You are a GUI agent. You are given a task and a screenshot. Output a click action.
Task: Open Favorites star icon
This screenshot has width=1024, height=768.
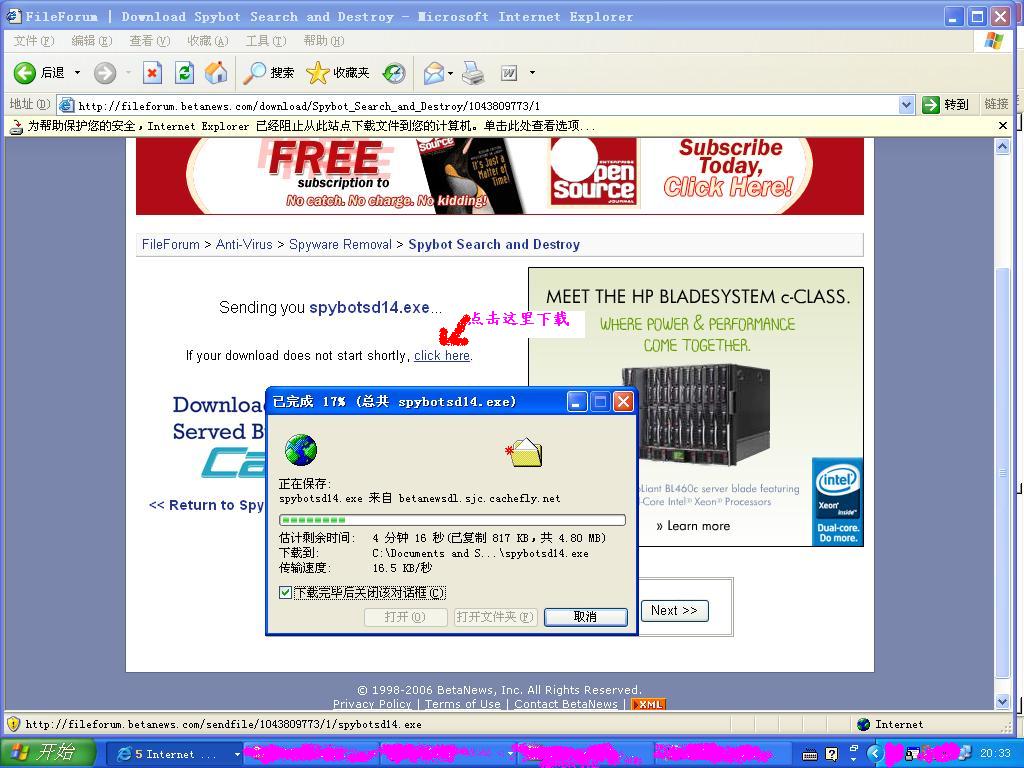pos(317,72)
